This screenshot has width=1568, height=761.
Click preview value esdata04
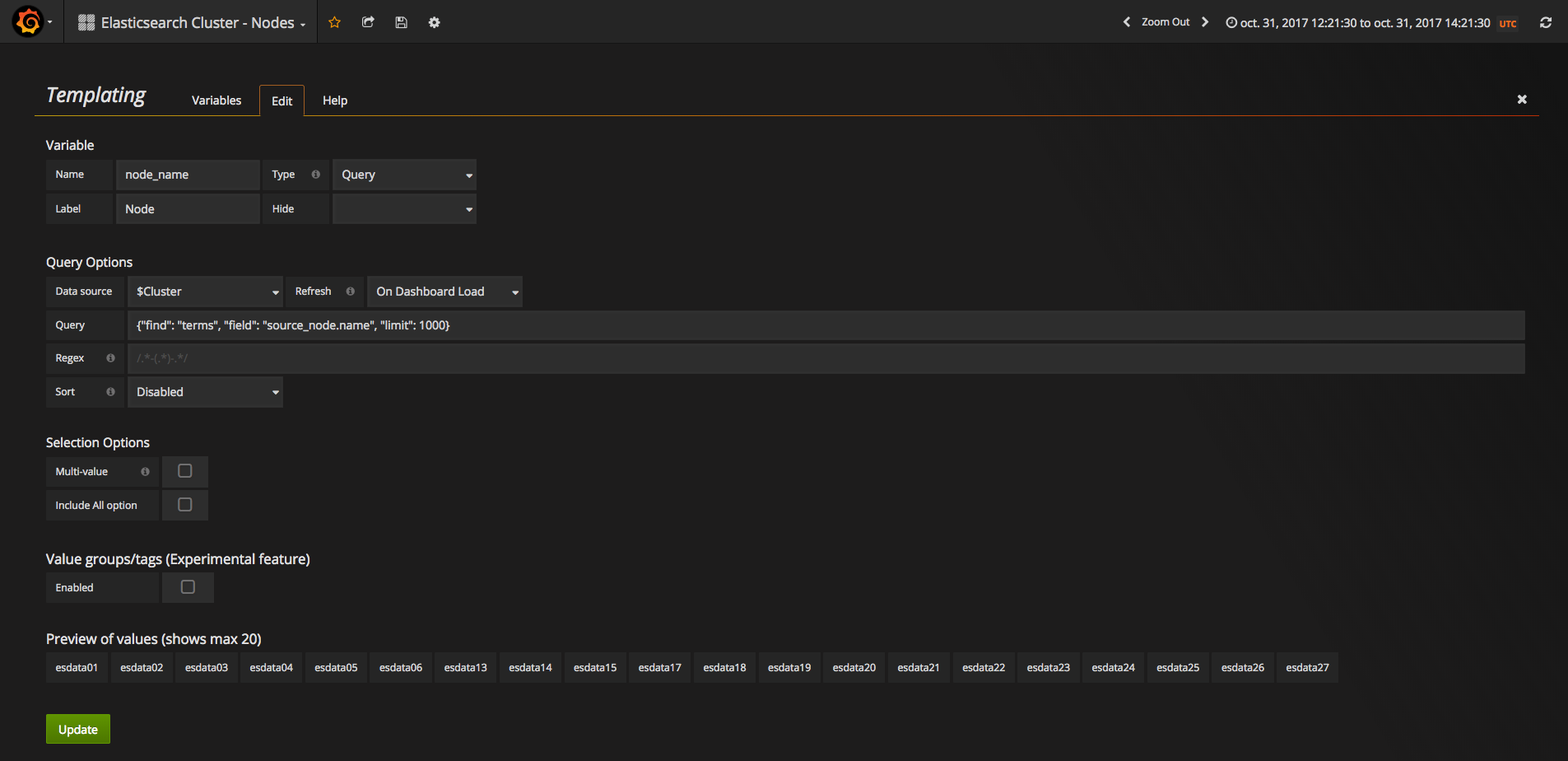(x=272, y=668)
